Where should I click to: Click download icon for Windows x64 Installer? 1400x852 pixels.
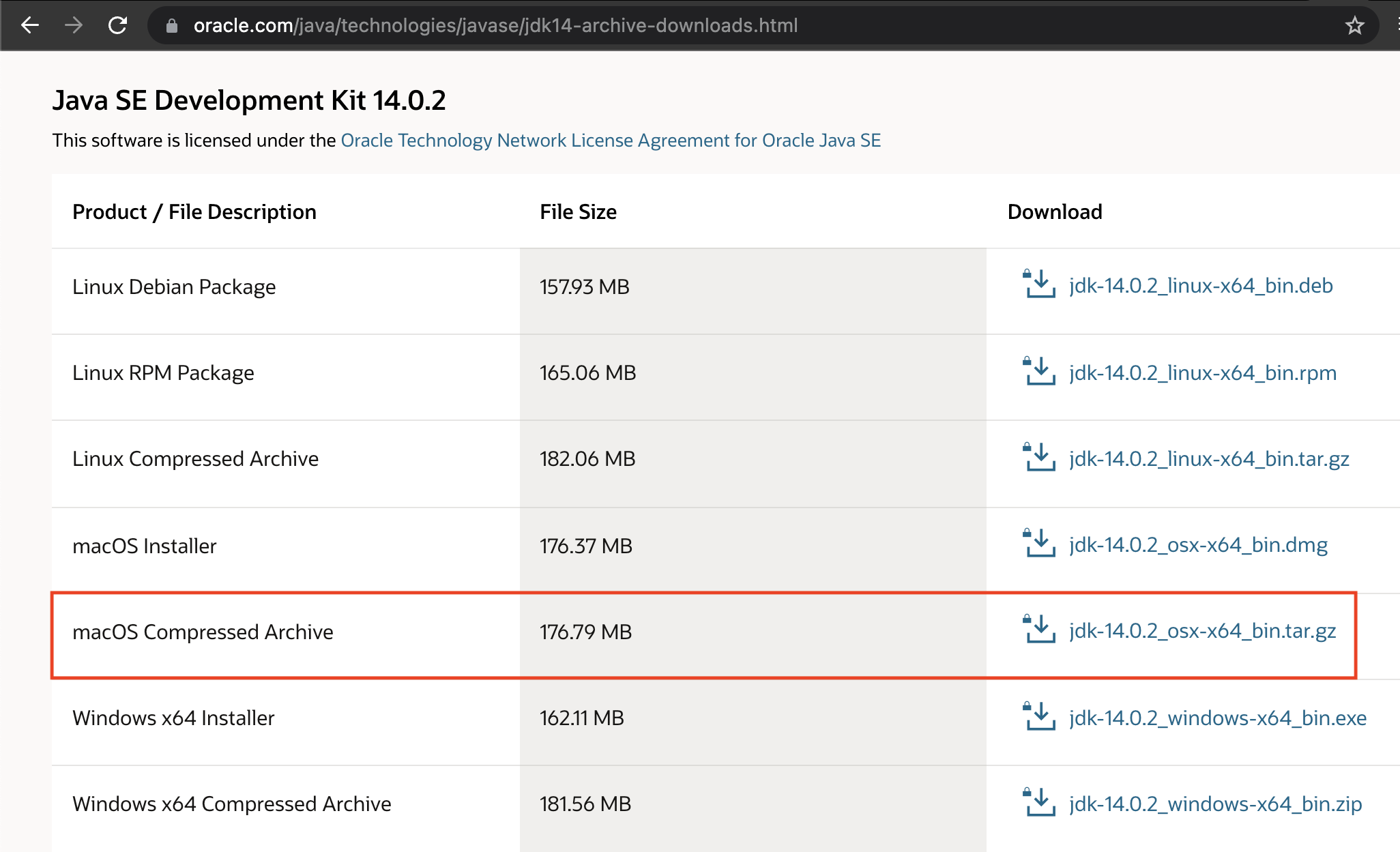pos(1039,716)
